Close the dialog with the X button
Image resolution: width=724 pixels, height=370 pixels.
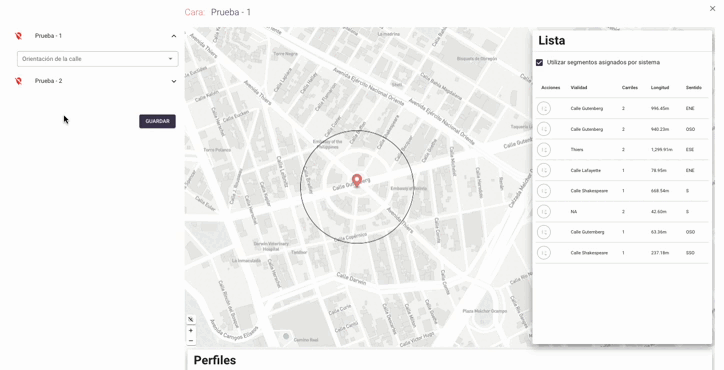tap(712, 8)
